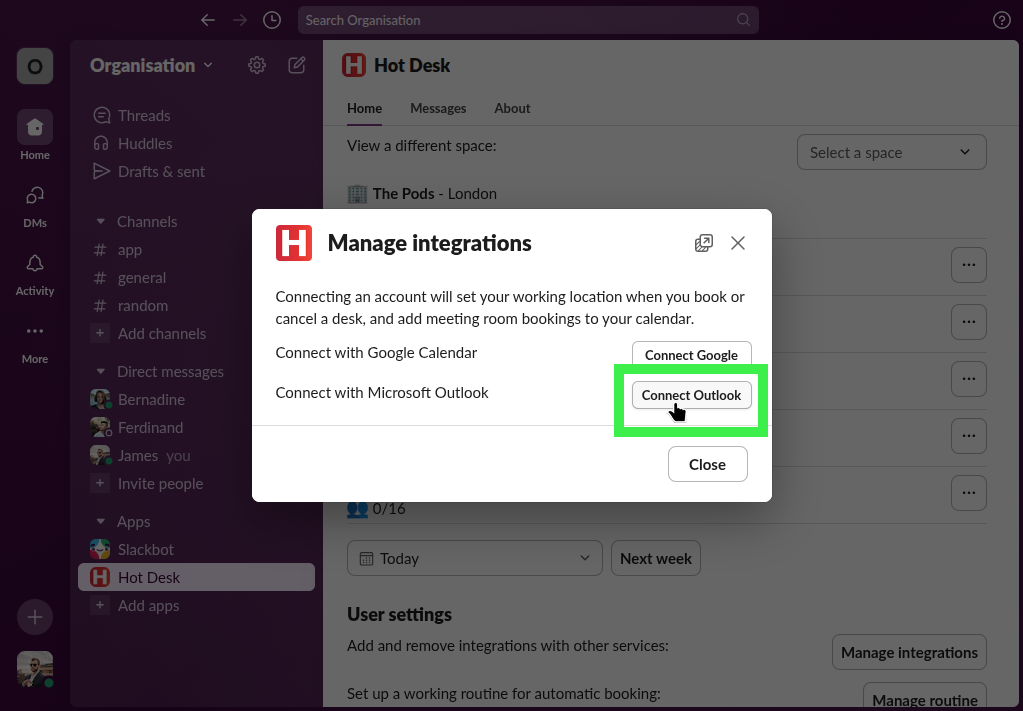Focus the Search Organisation field

coord(528,20)
